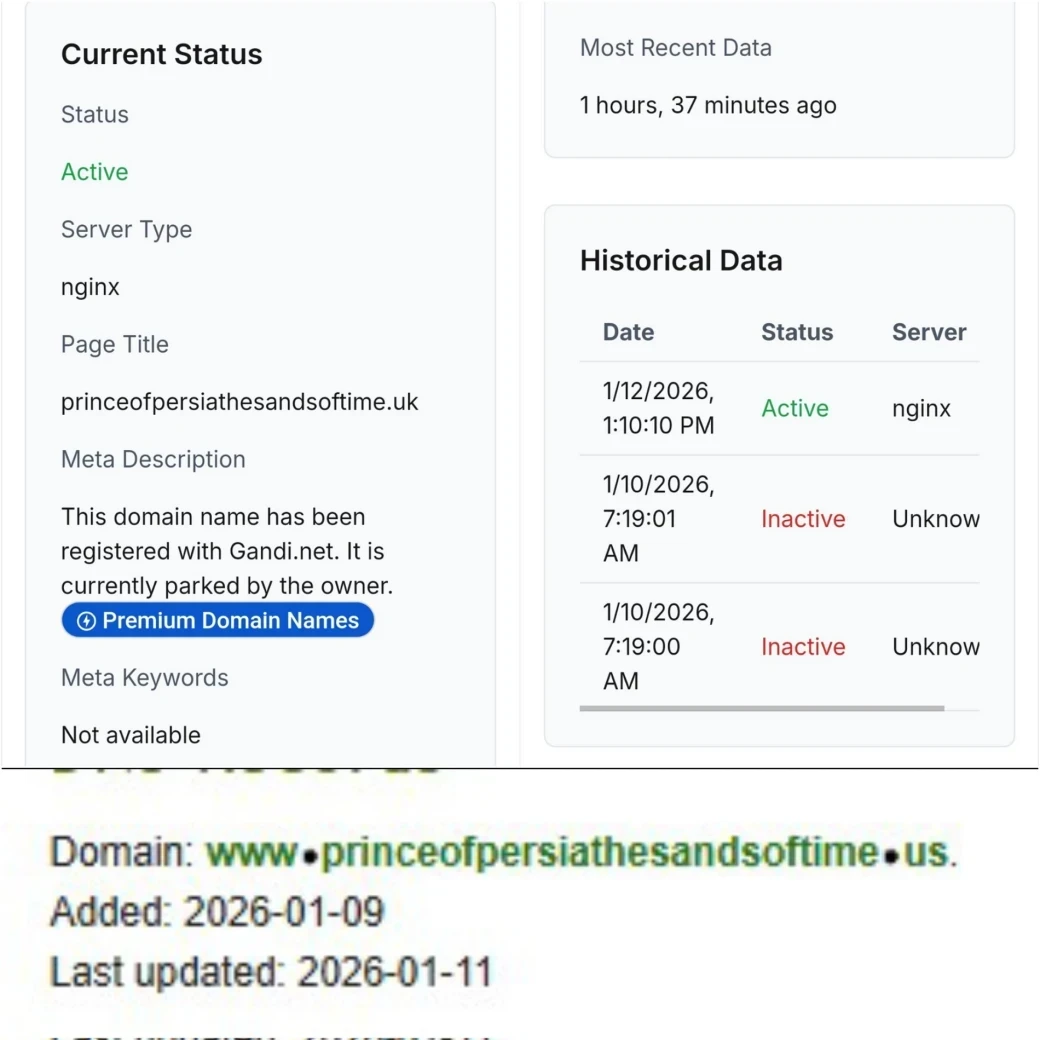
Task: Click the Server column header
Action: (928, 332)
